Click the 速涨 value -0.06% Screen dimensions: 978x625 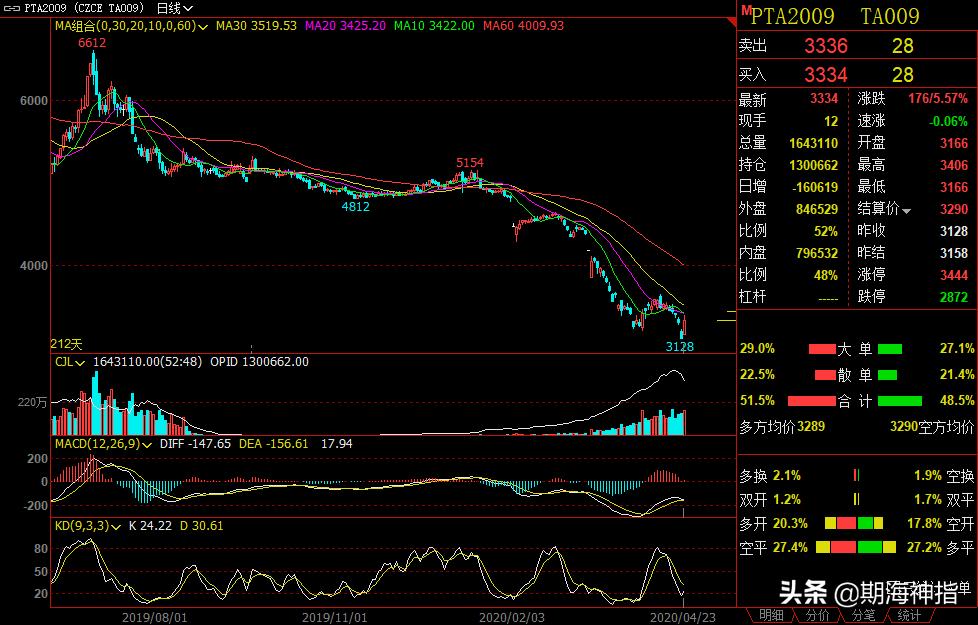[x=948, y=122]
